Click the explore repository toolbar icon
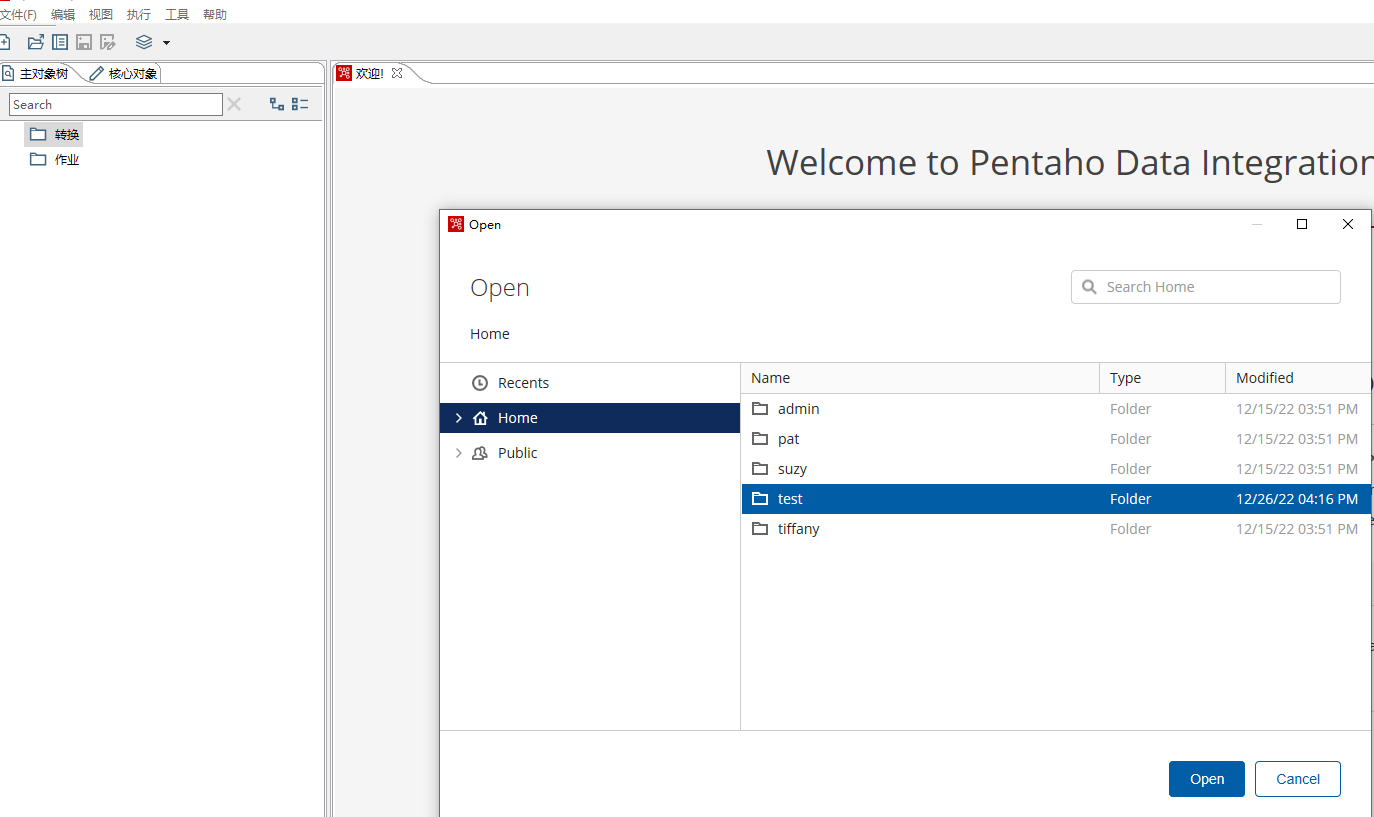Viewport: 1374px width, 817px height. point(60,42)
